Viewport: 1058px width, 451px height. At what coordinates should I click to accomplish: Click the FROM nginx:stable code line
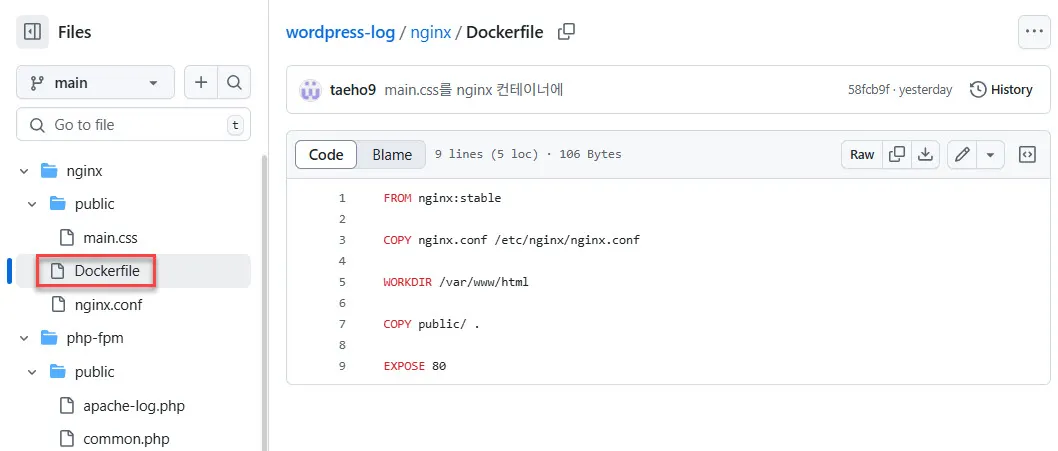pyautogui.click(x=442, y=198)
